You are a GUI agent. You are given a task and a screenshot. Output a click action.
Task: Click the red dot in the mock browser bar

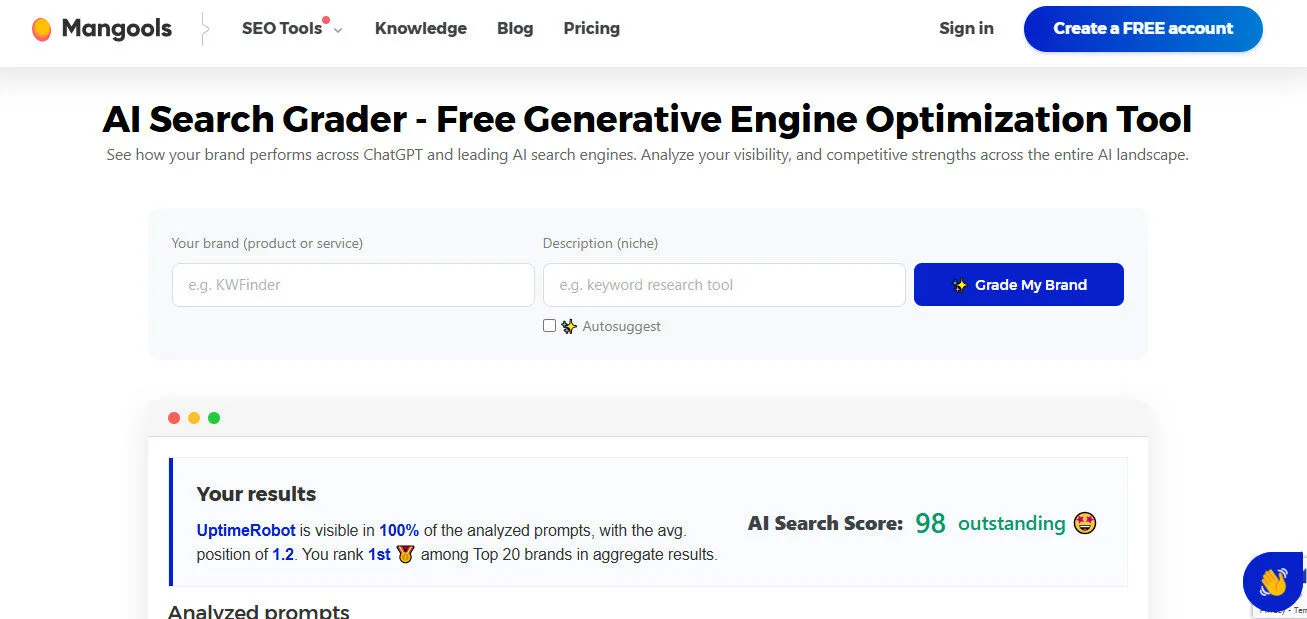[x=174, y=417]
